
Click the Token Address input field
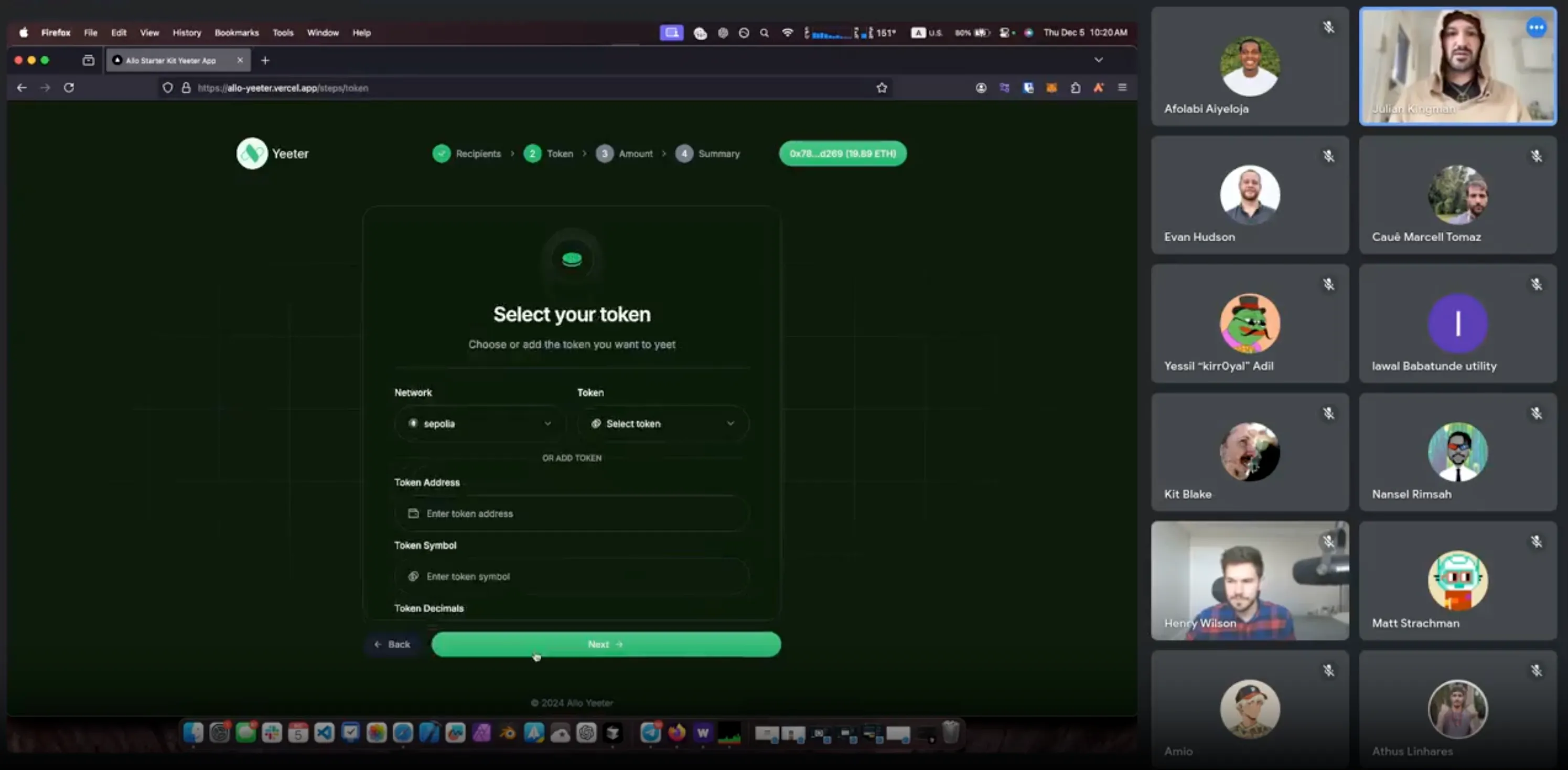pyautogui.click(x=572, y=514)
